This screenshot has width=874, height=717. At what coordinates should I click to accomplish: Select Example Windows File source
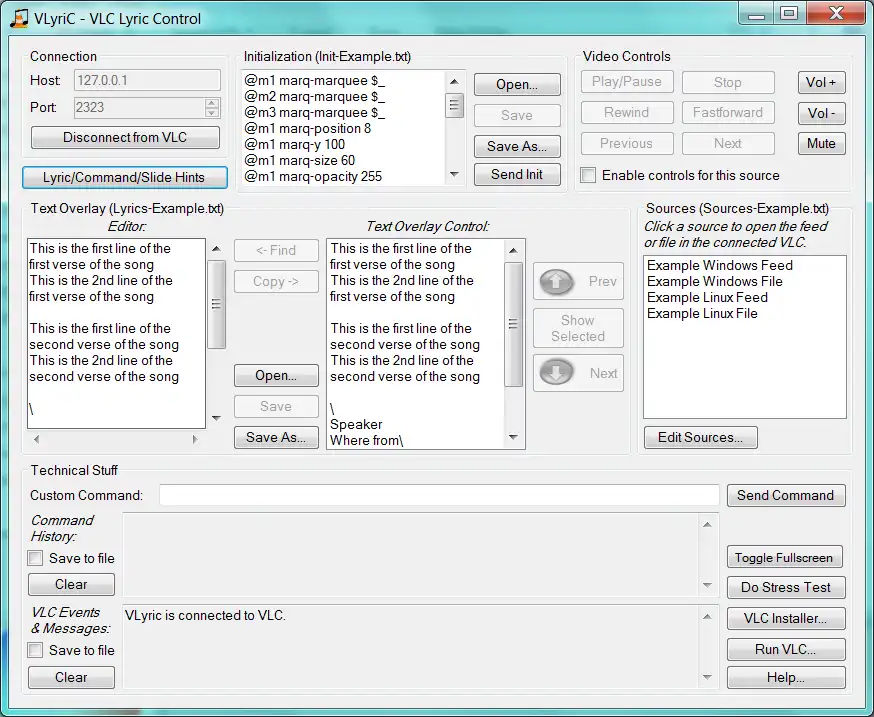[715, 282]
